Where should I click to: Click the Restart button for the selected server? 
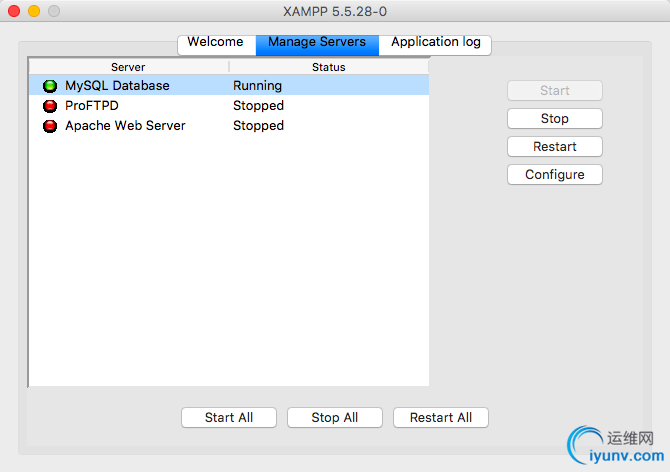click(x=555, y=147)
